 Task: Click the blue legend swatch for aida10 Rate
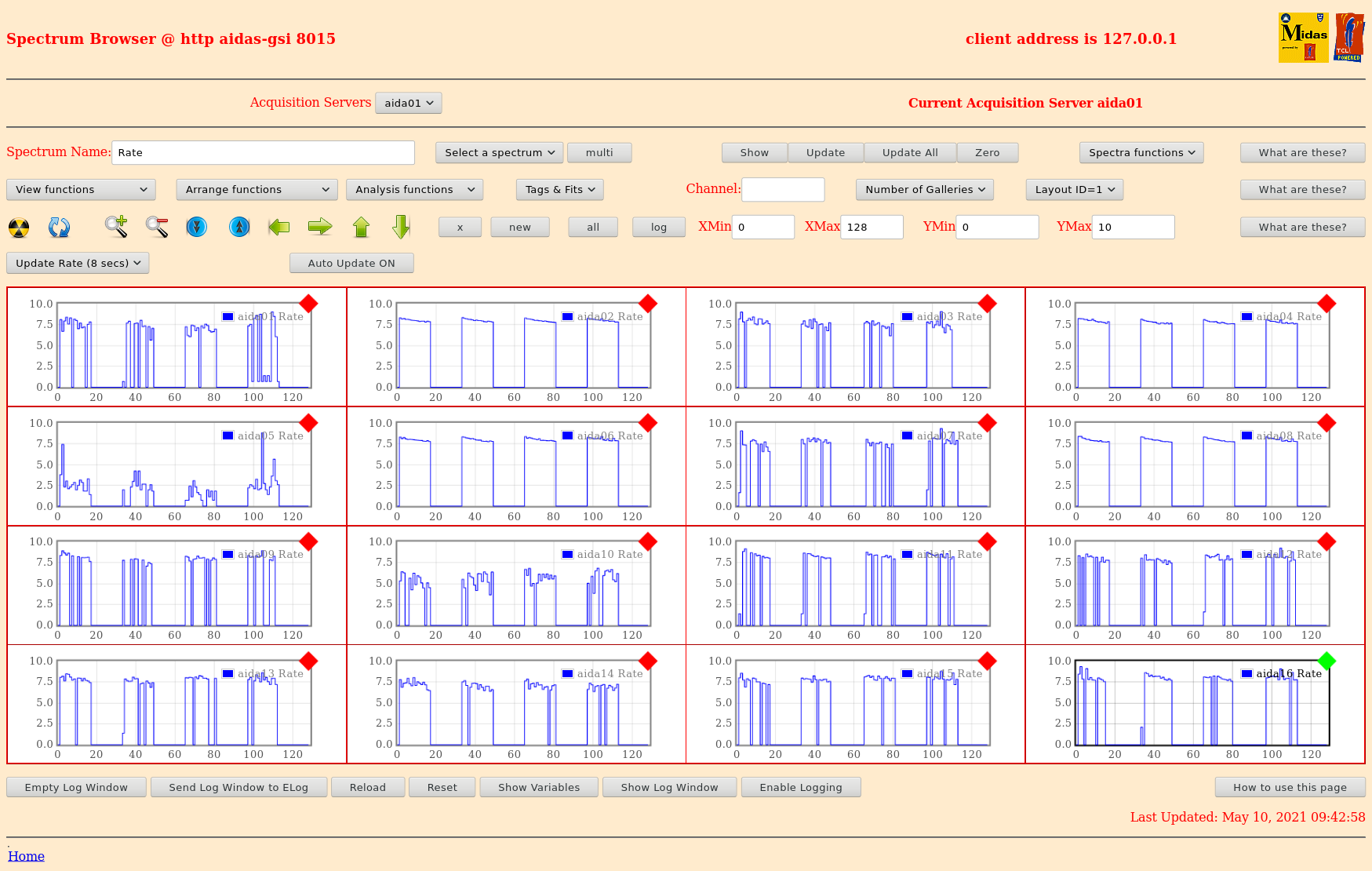(x=567, y=555)
